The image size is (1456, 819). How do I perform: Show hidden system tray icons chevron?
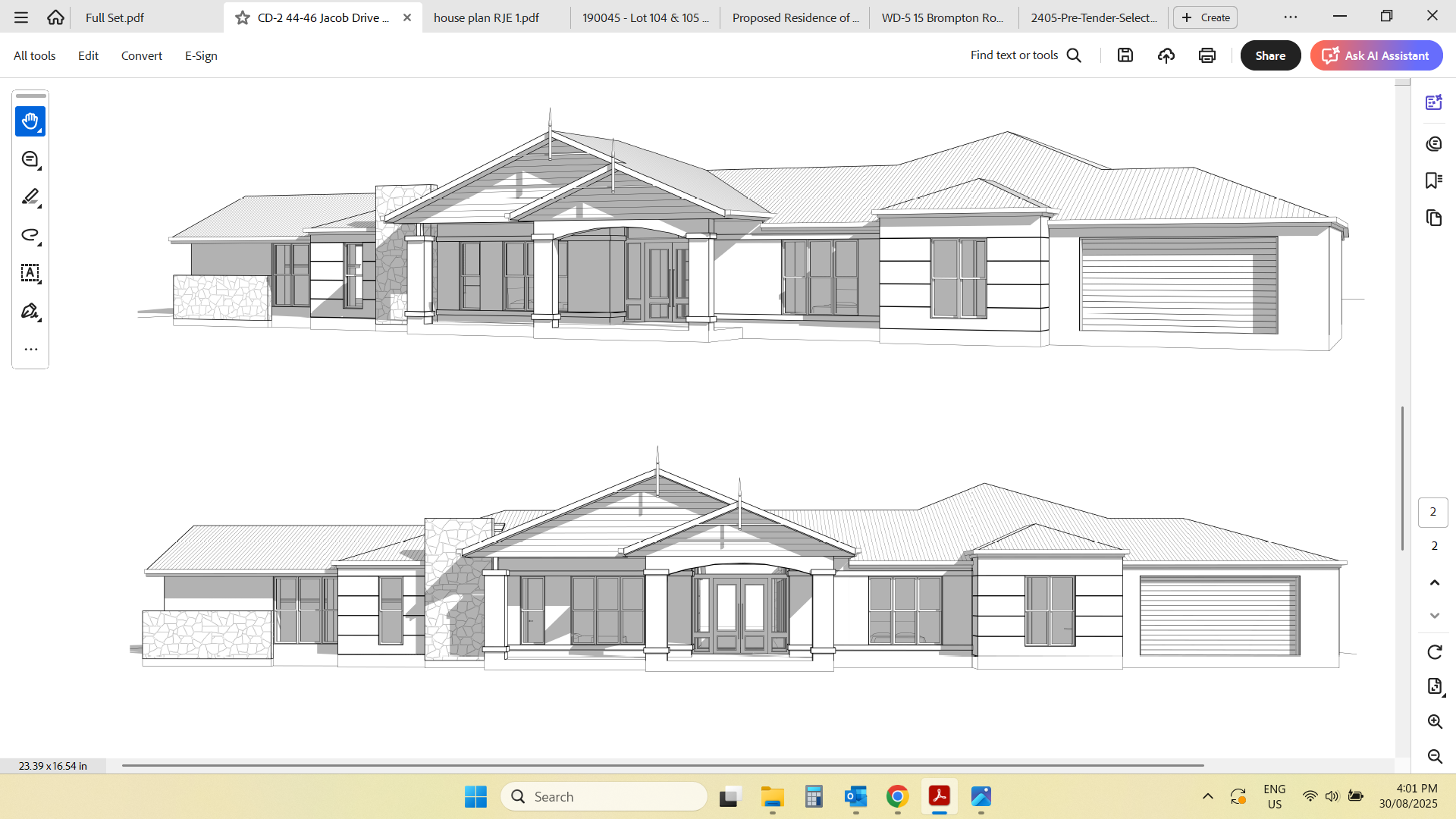[x=1208, y=796]
